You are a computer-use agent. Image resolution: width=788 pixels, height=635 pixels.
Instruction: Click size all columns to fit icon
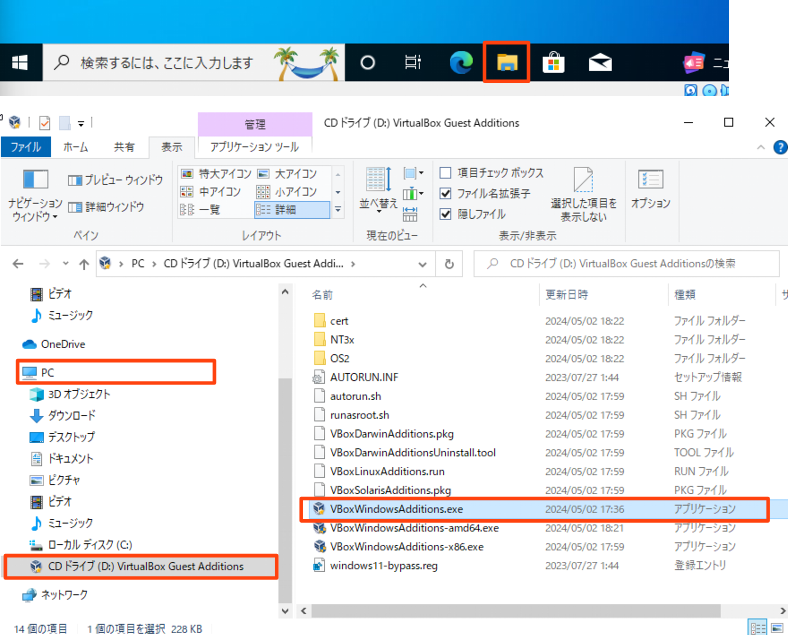410,214
